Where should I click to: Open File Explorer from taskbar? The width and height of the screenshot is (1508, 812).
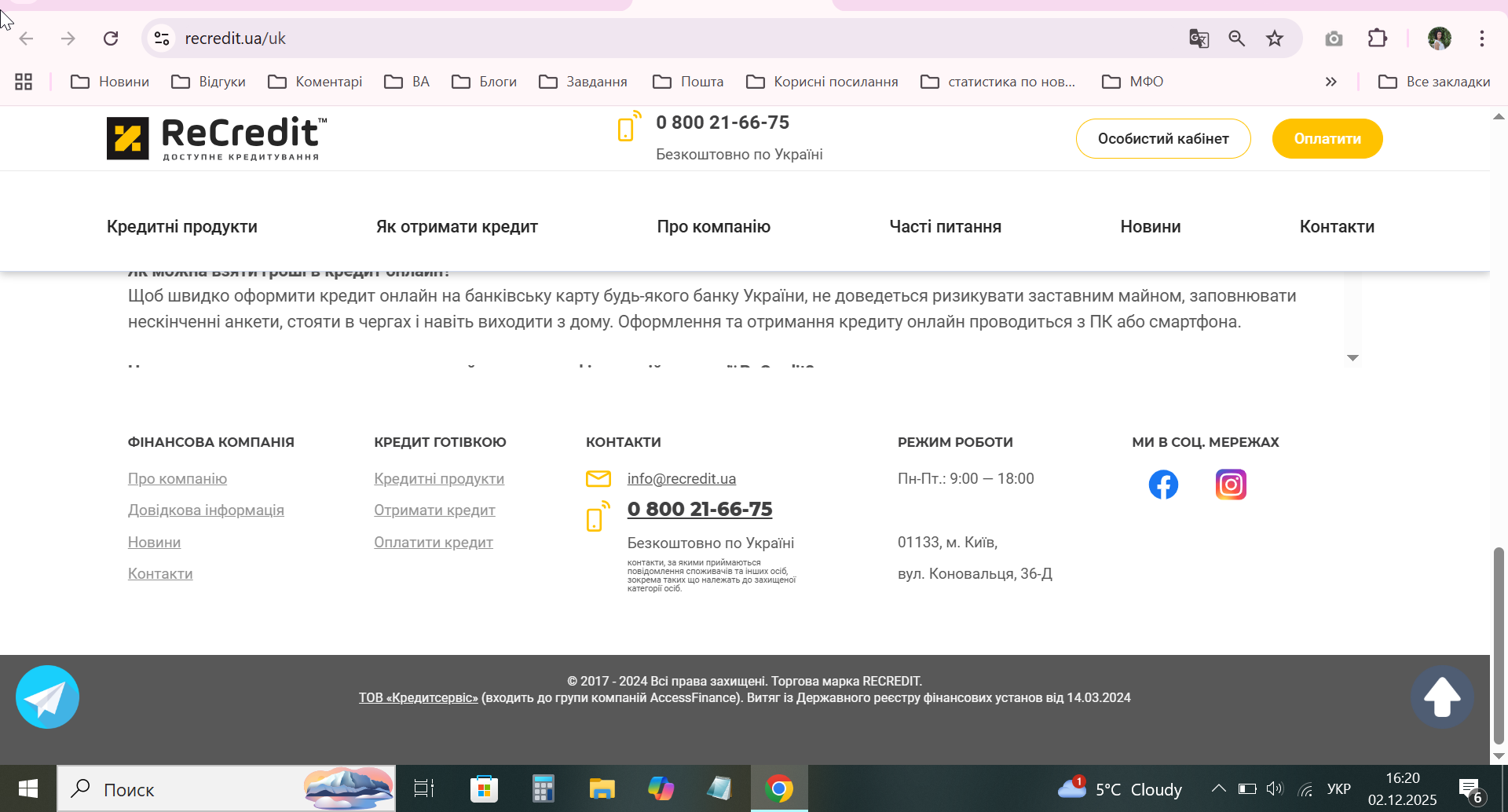tap(602, 788)
